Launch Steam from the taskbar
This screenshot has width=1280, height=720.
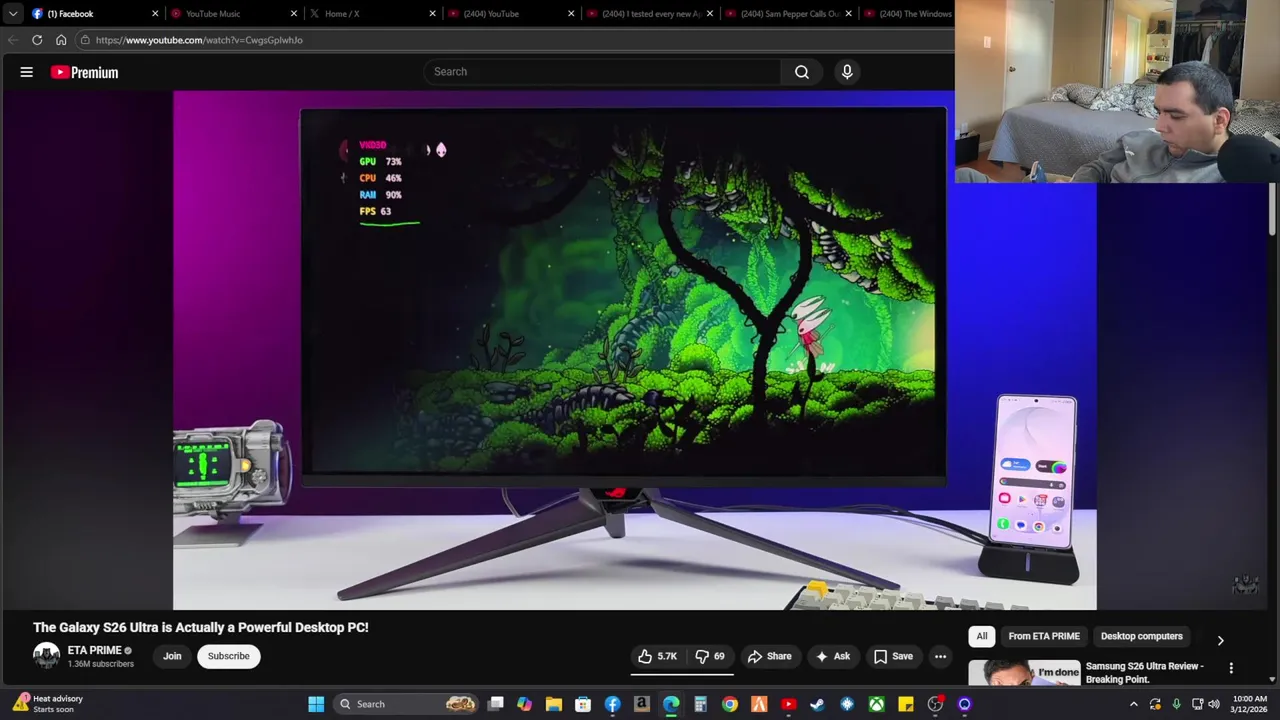(x=818, y=704)
